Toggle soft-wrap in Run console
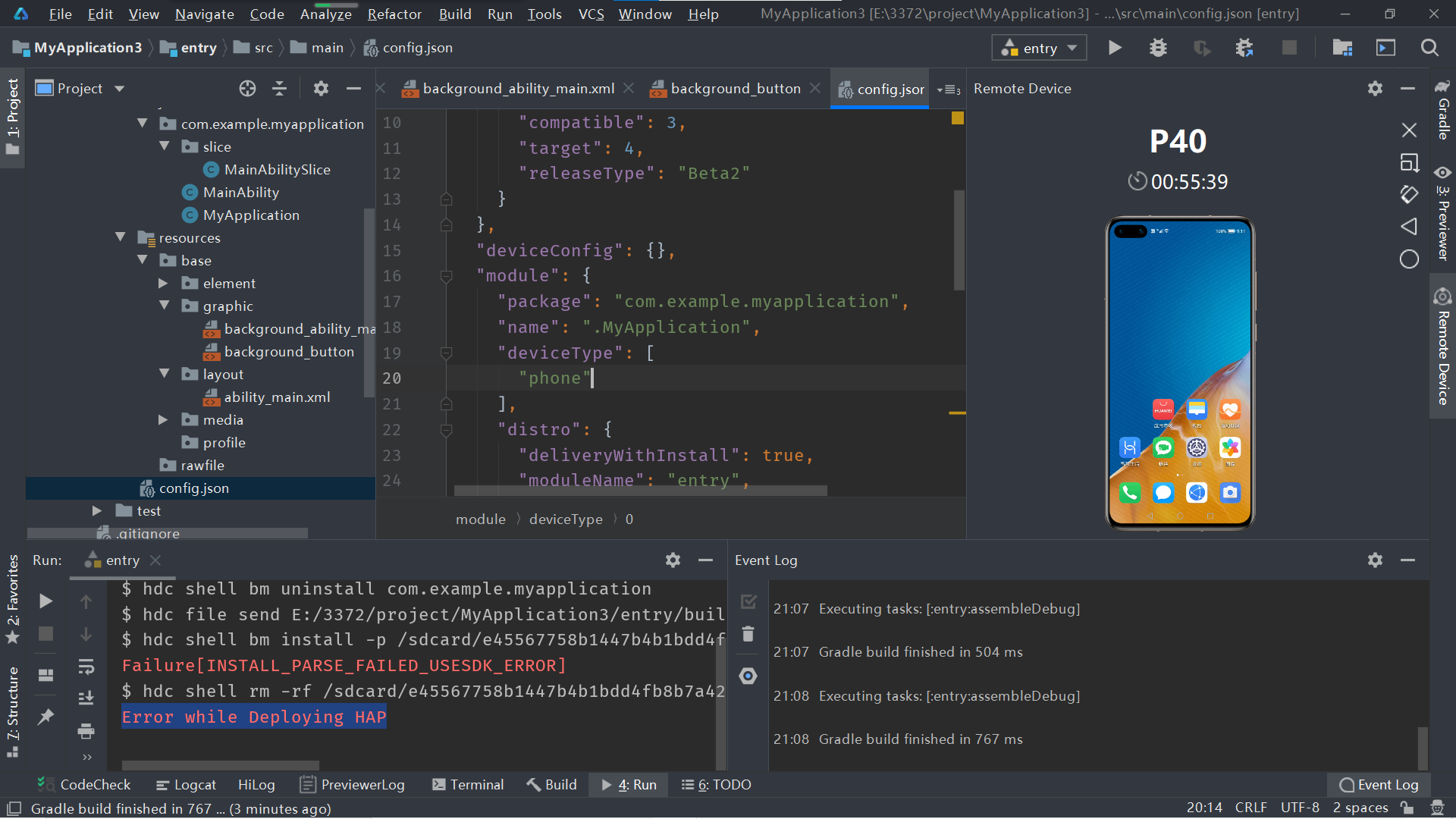This screenshot has height=819, width=1456. coord(86,667)
